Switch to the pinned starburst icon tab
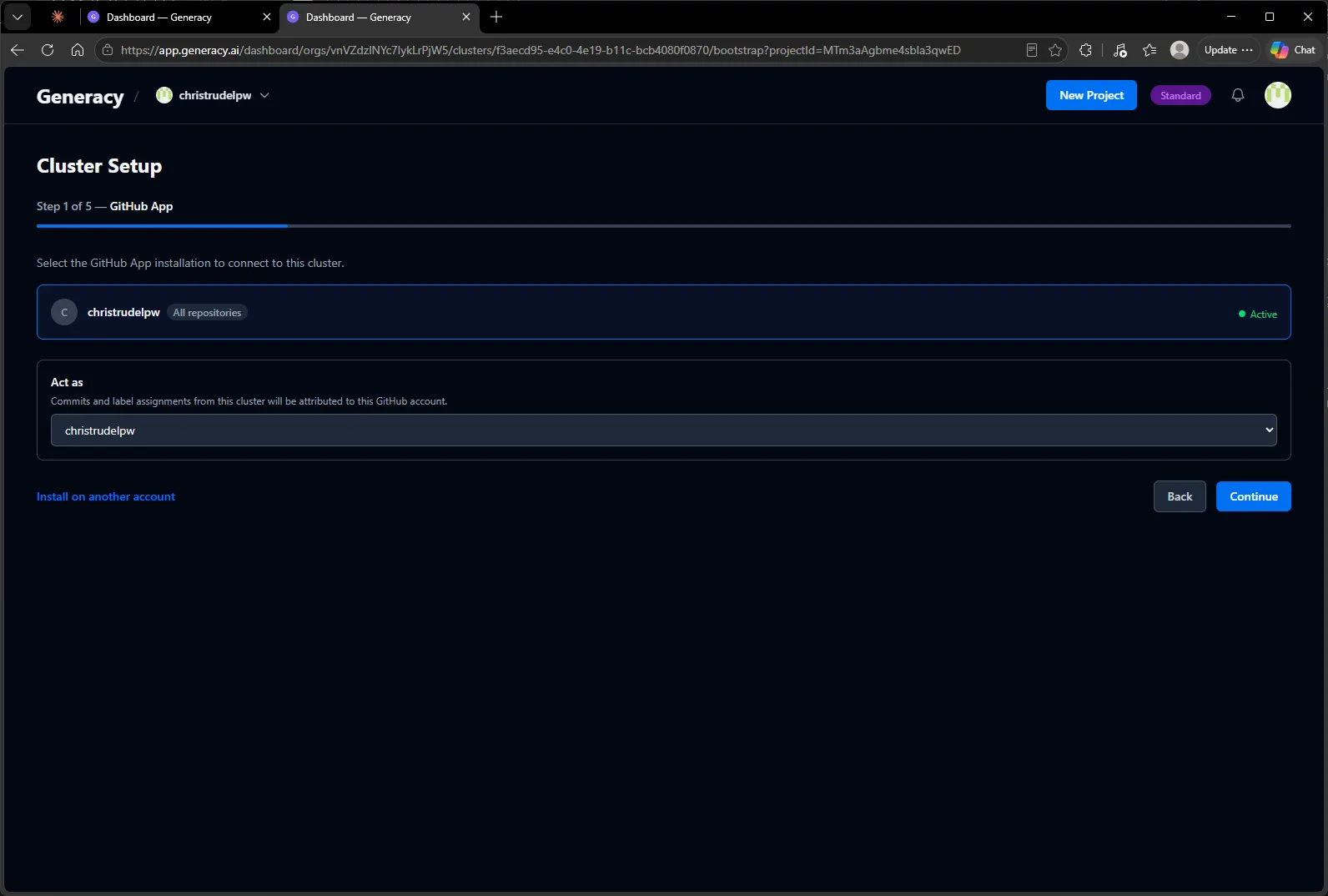Image resolution: width=1328 pixels, height=896 pixels. (58, 17)
